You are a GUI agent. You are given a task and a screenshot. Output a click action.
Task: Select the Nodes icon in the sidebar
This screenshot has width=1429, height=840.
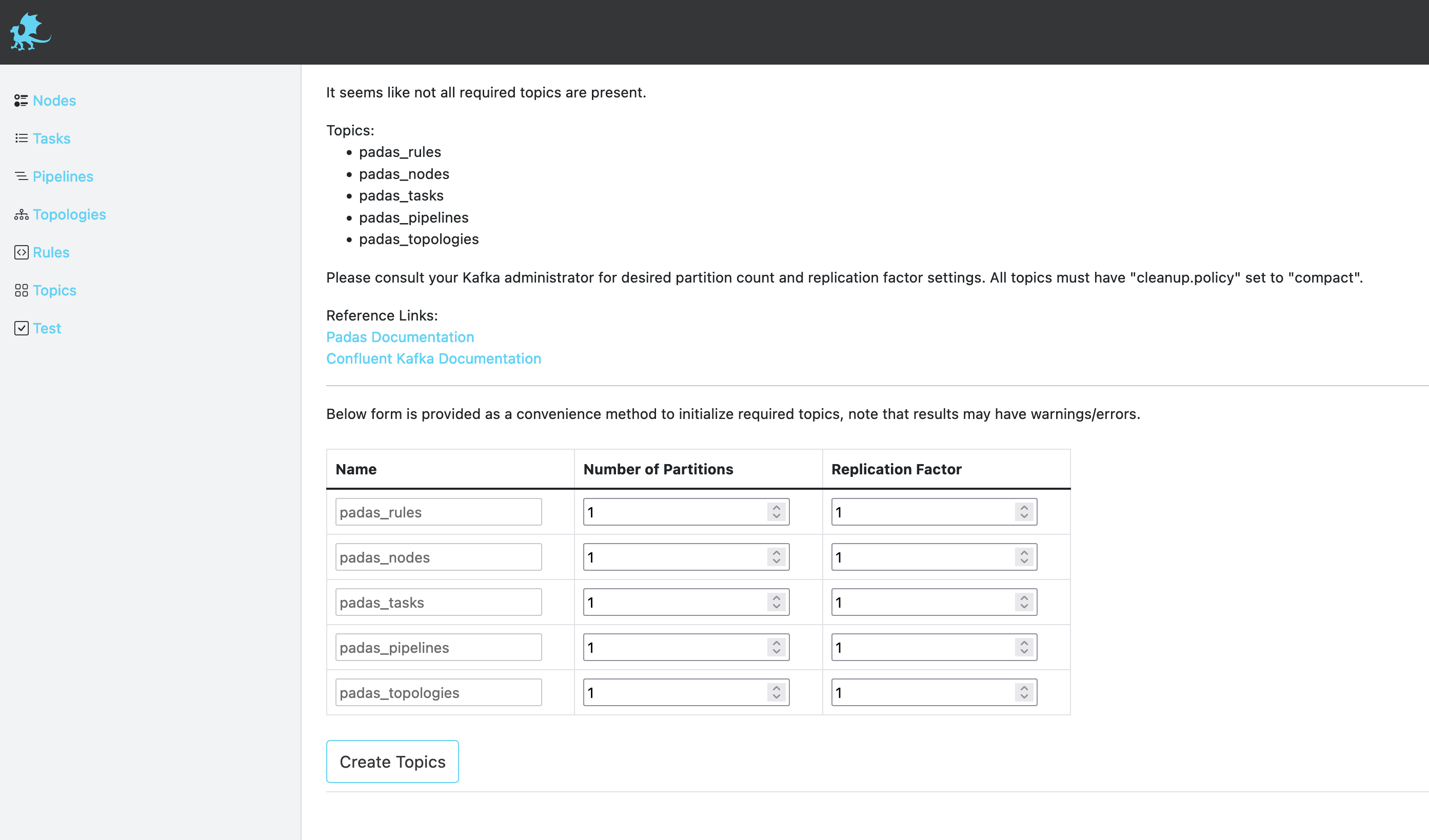click(x=21, y=101)
